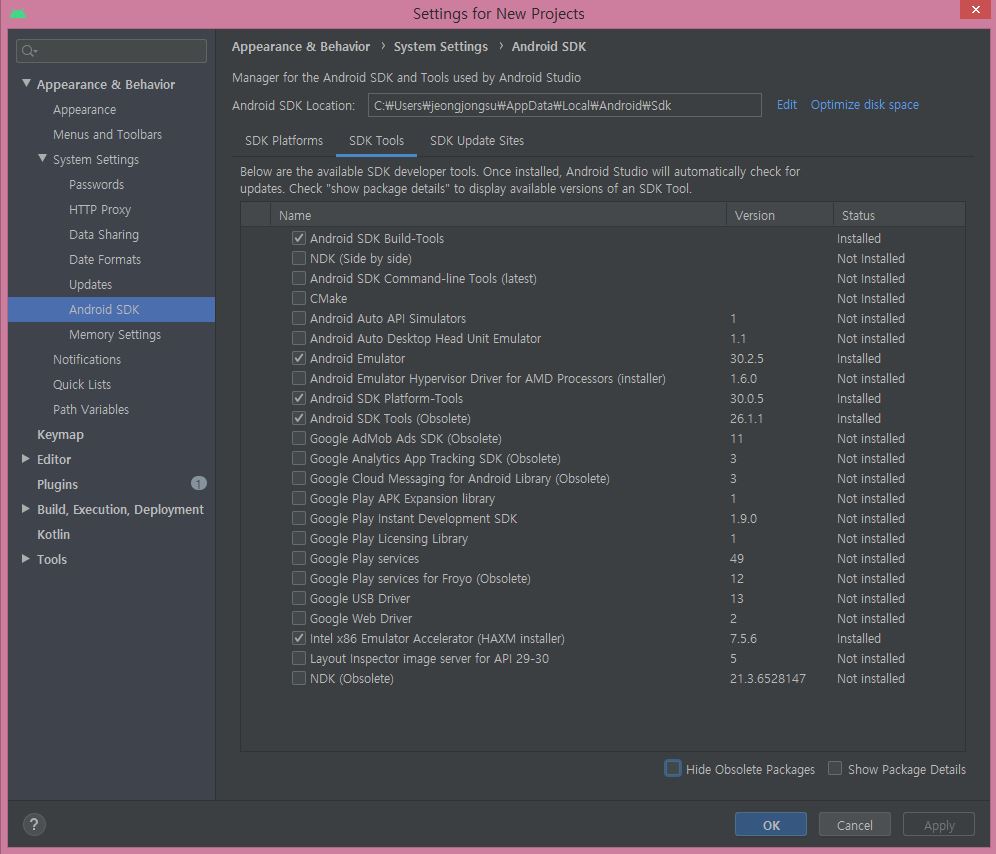The height and width of the screenshot is (854, 996).
Task: Sort by the Status column header
Action: pyautogui.click(x=899, y=215)
